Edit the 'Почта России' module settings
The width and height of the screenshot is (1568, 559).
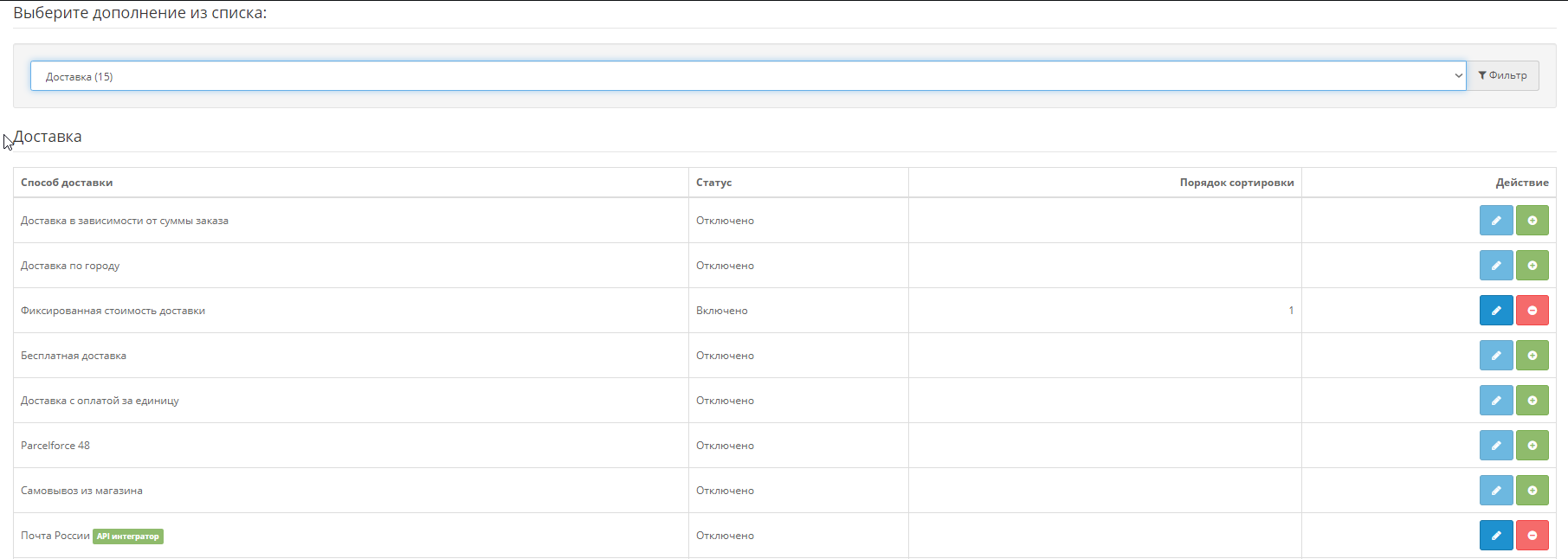point(1495,536)
